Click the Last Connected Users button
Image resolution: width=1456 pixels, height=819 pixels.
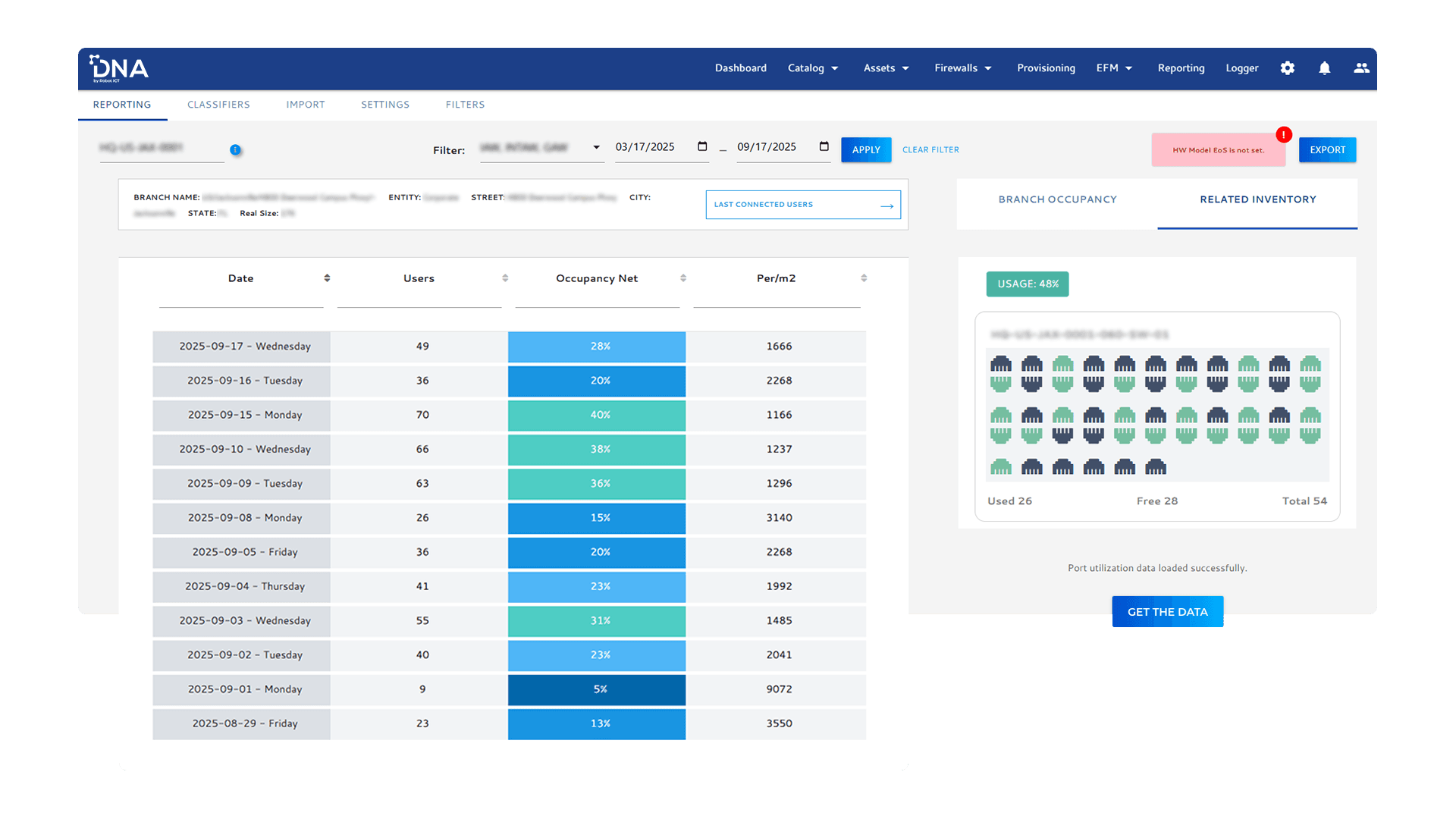[x=803, y=205]
